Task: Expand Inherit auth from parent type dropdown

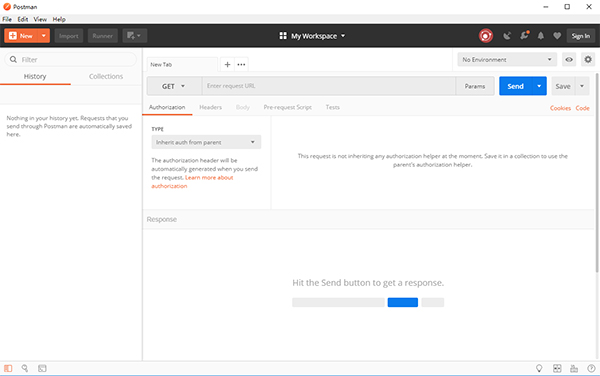Action: point(206,142)
